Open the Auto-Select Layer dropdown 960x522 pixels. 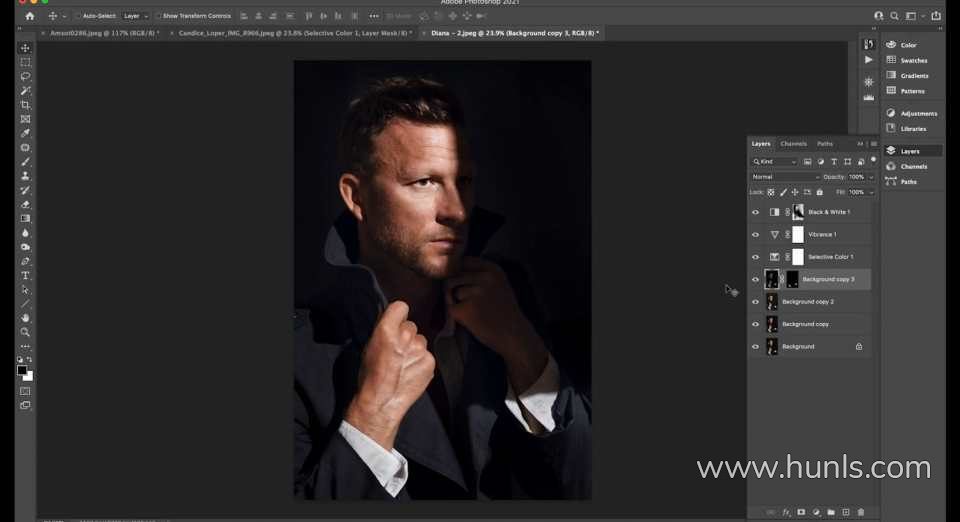pyautogui.click(x=136, y=16)
